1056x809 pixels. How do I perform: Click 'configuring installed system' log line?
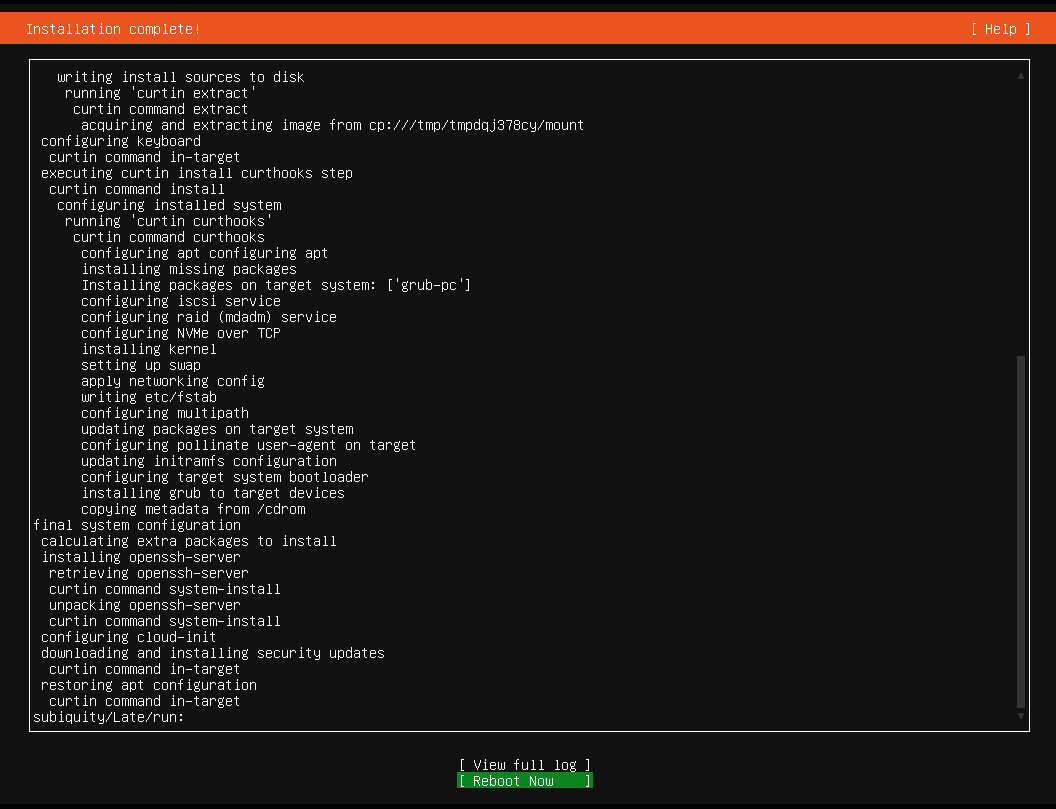(x=169, y=205)
